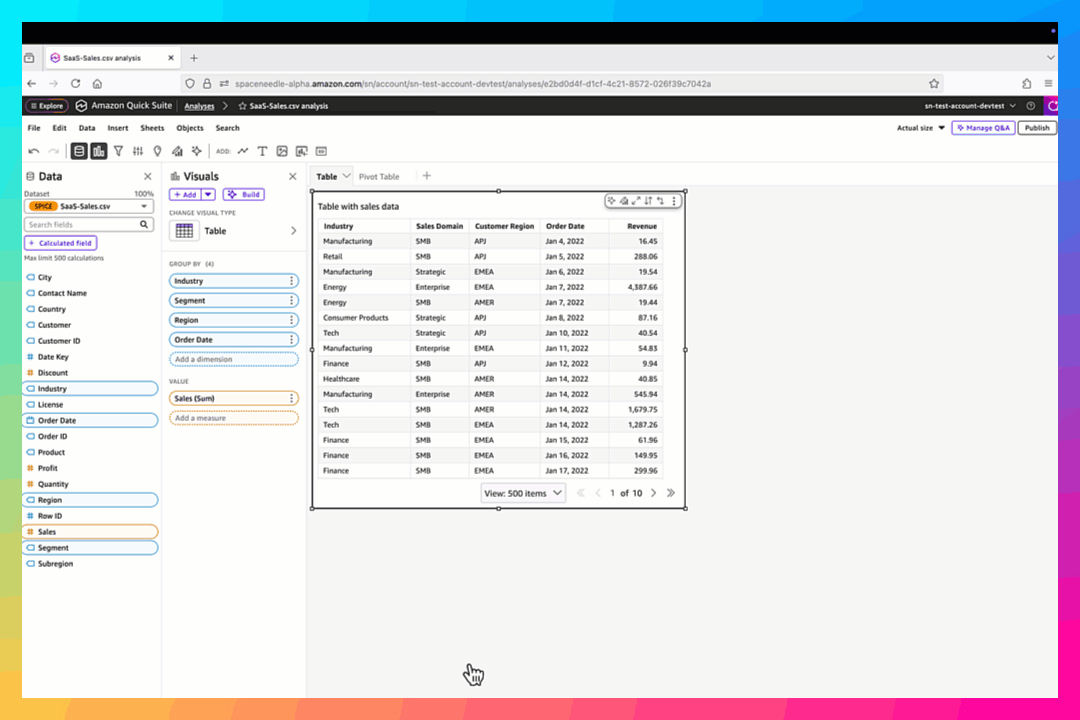Add a line chart visual icon
1080x720 pixels.
pos(243,151)
